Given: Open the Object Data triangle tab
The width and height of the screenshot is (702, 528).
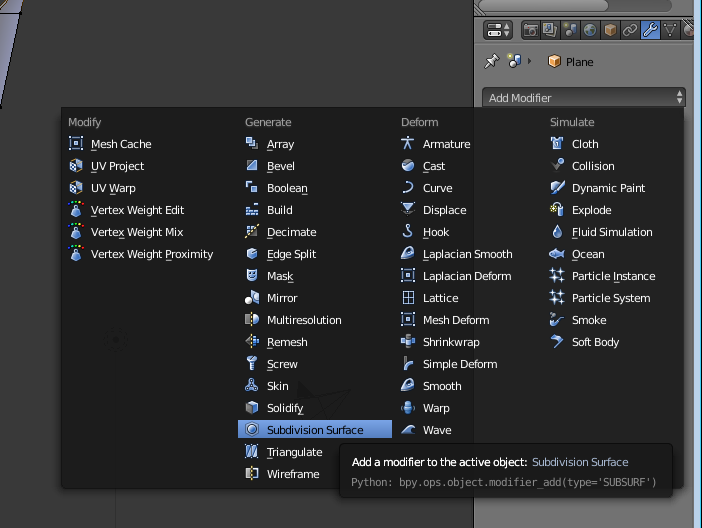Looking at the screenshot, I should click(670, 30).
